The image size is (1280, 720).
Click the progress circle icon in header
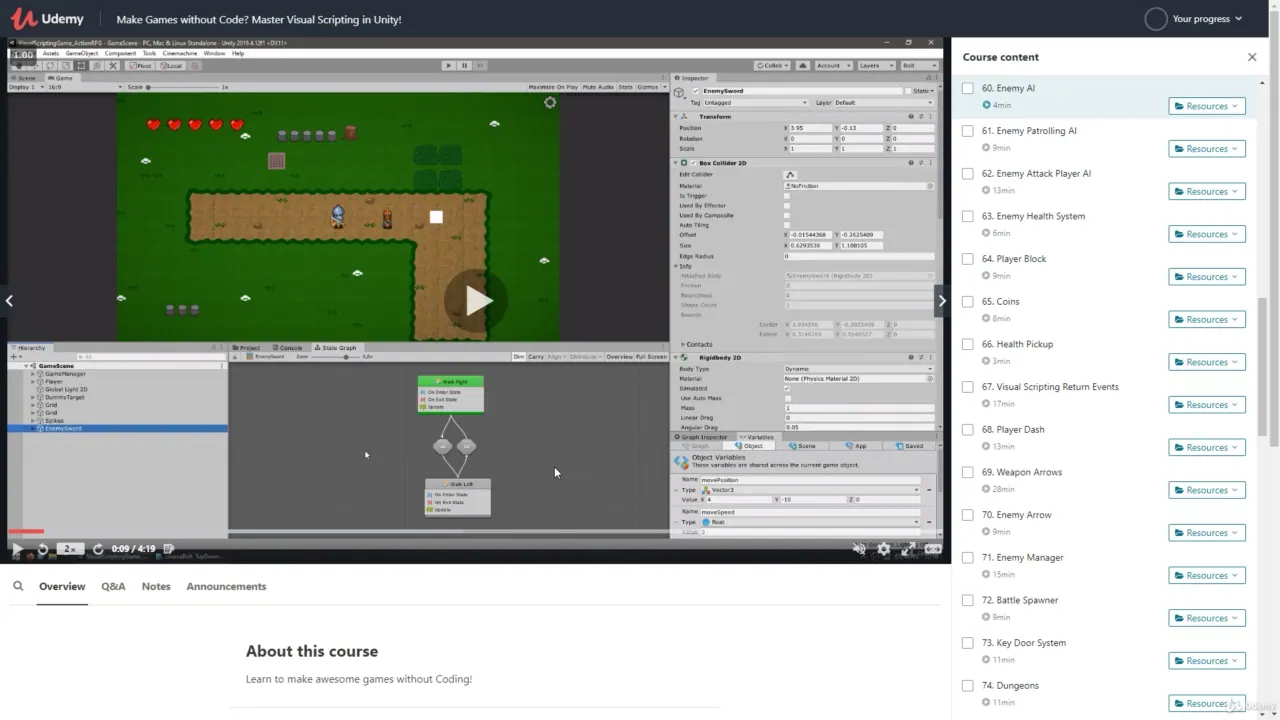(x=1156, y=19)
